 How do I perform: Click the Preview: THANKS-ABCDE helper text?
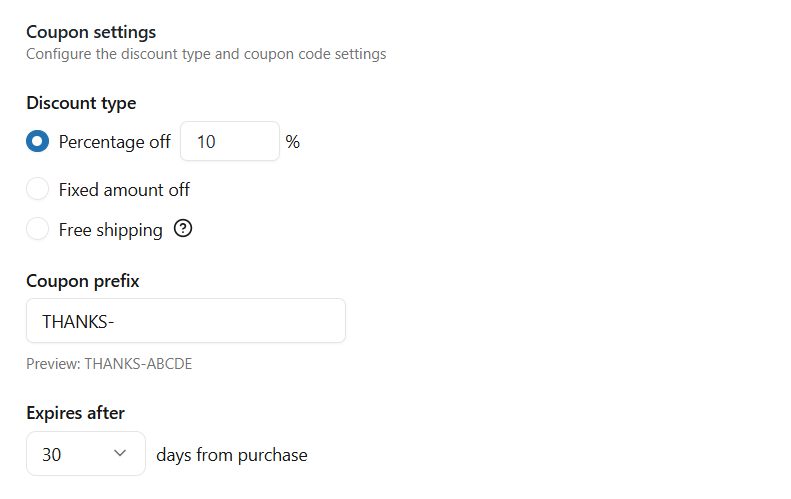[x=109, y=364]
